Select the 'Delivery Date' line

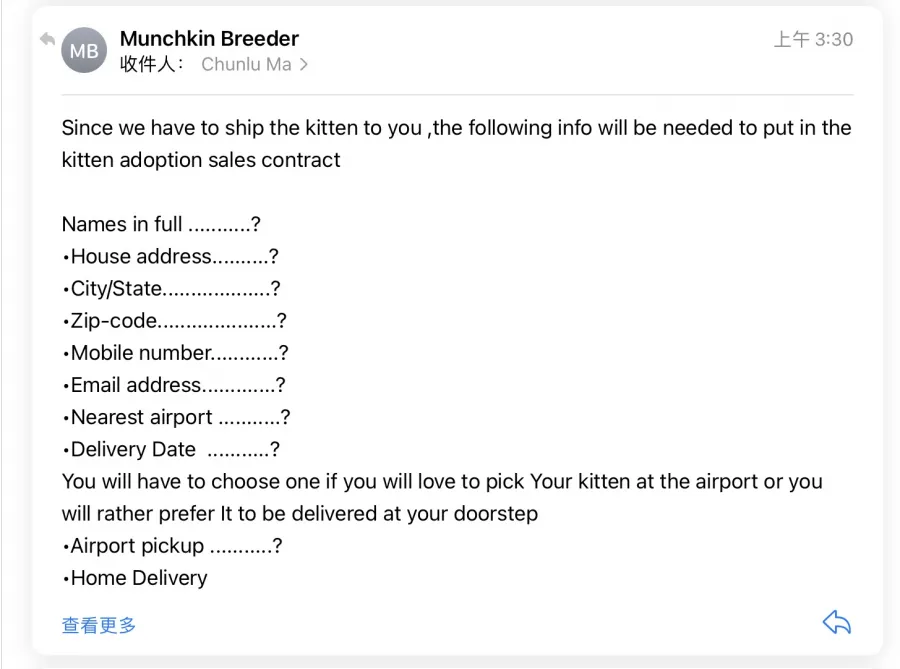pos(171,449)
